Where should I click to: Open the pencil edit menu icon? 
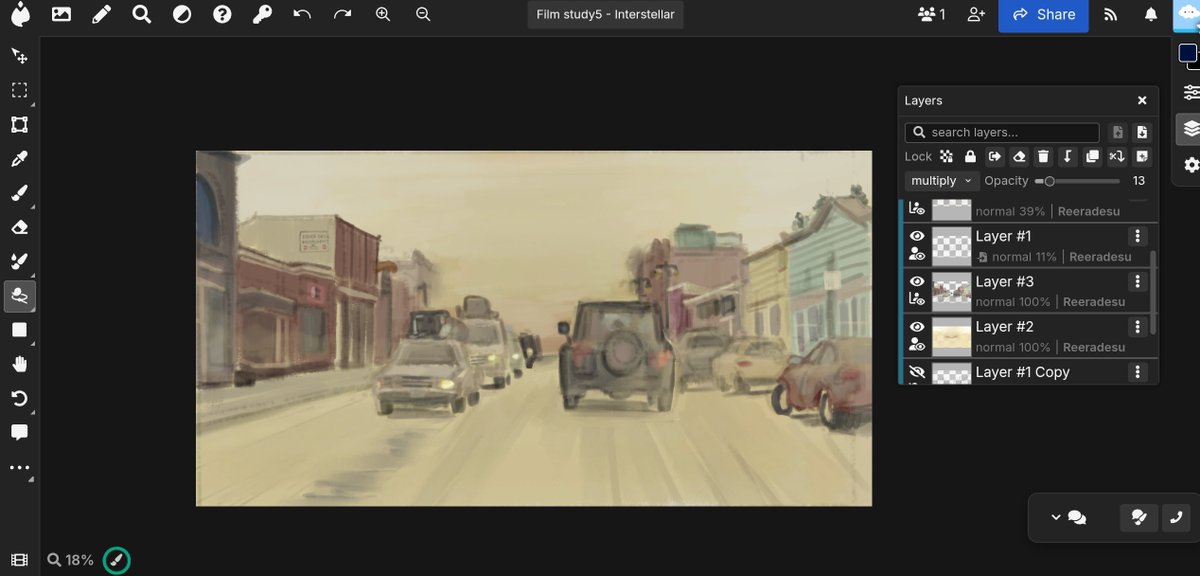click(x=101, y=15)
